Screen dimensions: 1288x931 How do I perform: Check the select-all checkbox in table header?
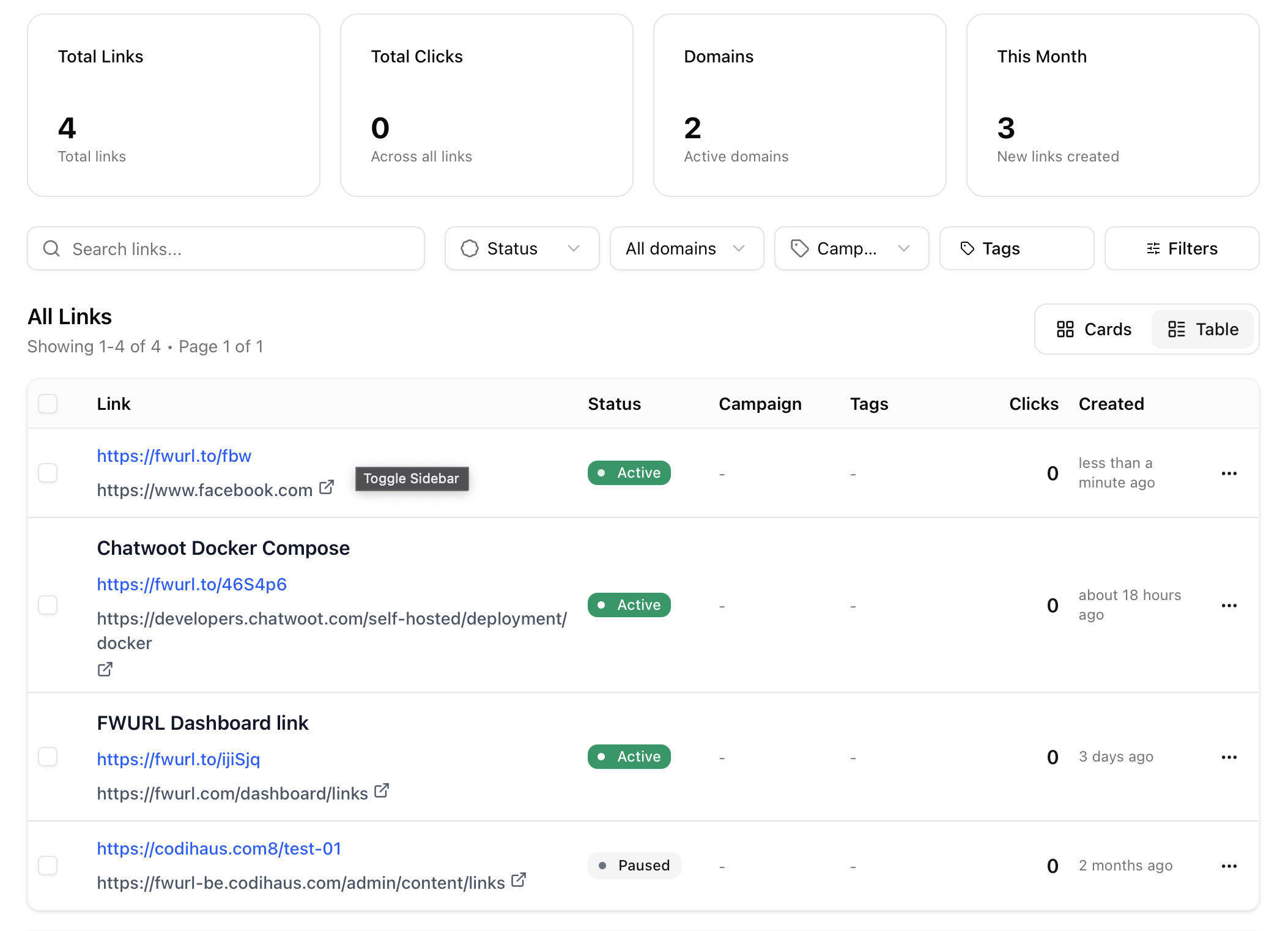click(x=48, y=404)
